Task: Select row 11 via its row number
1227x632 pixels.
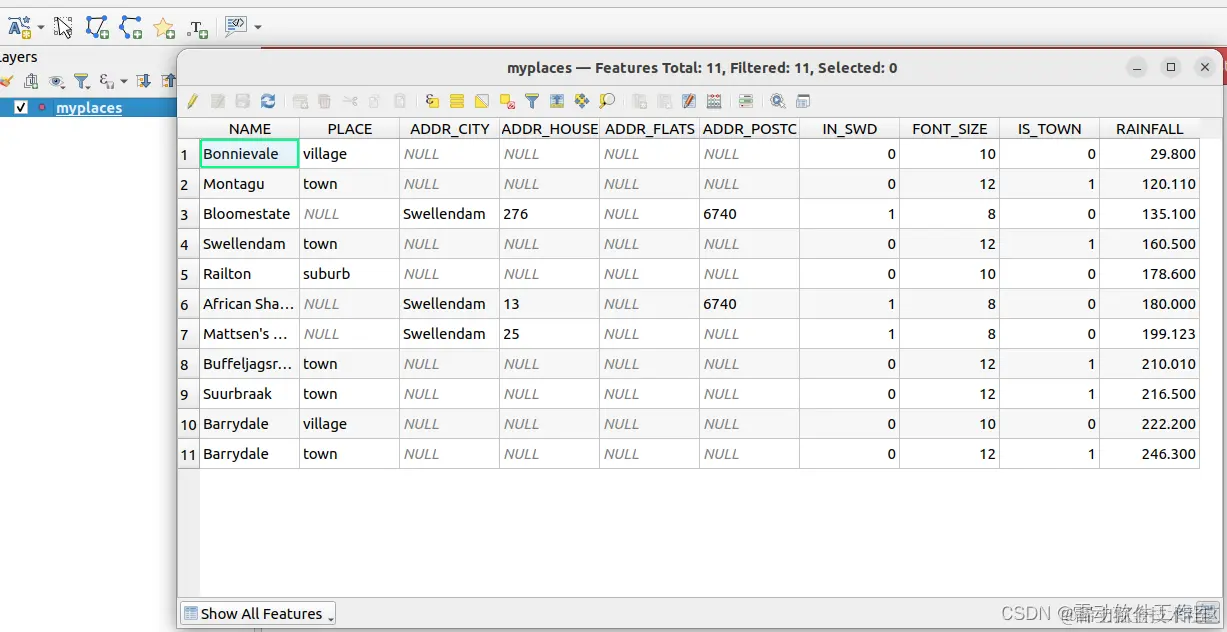Action: pyautogui.click(x=189, y=454)
